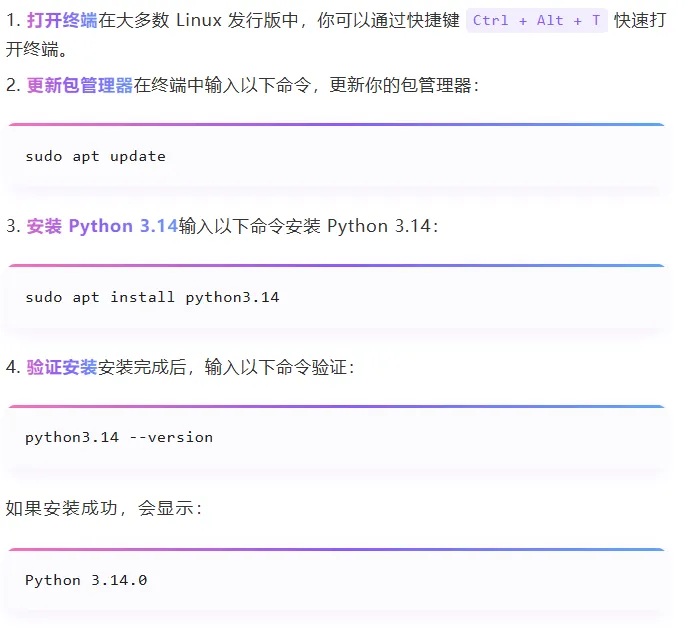Click the text '在大多数 Linux 发行版中'

click(x=199, y=20)
